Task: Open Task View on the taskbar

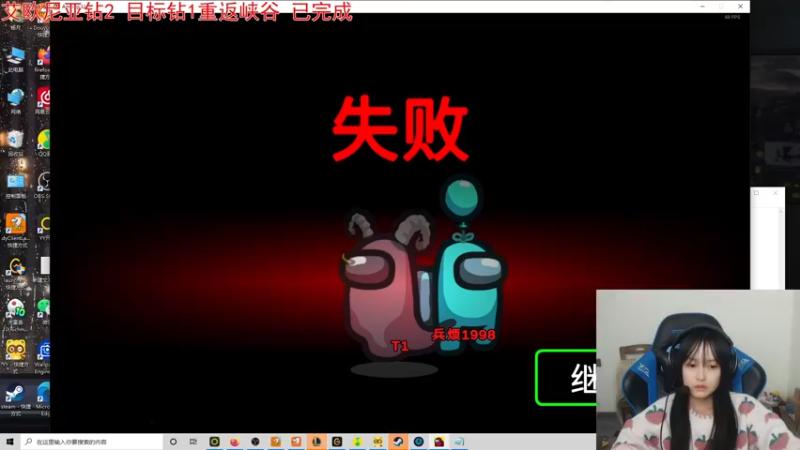Action: pyautogui.click(x=193, y=442)
